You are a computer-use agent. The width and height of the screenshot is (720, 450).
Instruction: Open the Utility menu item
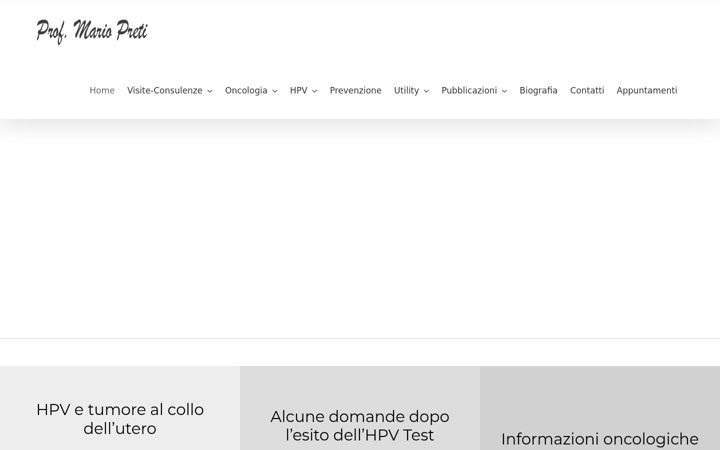point(406,90)
